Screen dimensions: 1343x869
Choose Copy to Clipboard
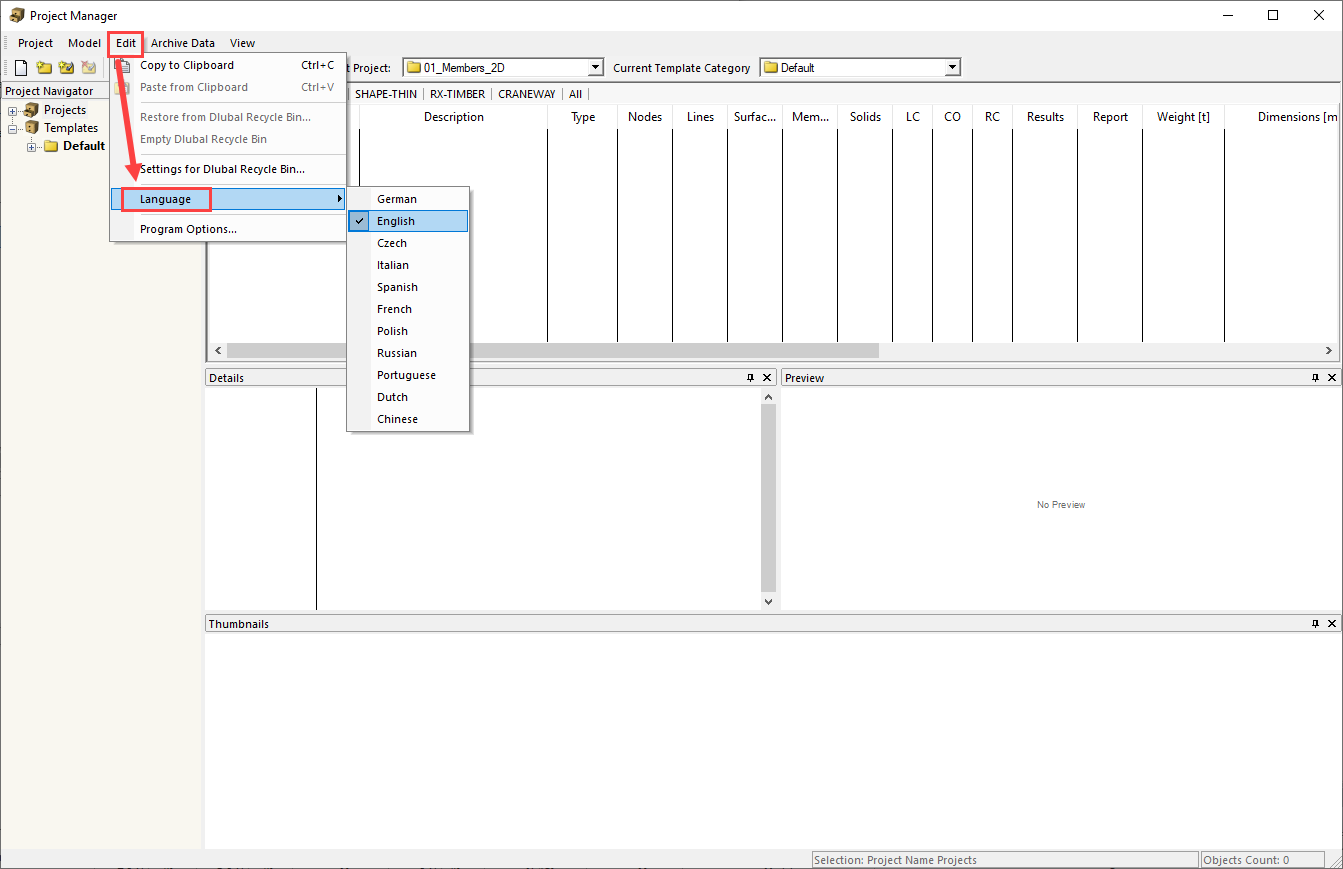(228, 65)
